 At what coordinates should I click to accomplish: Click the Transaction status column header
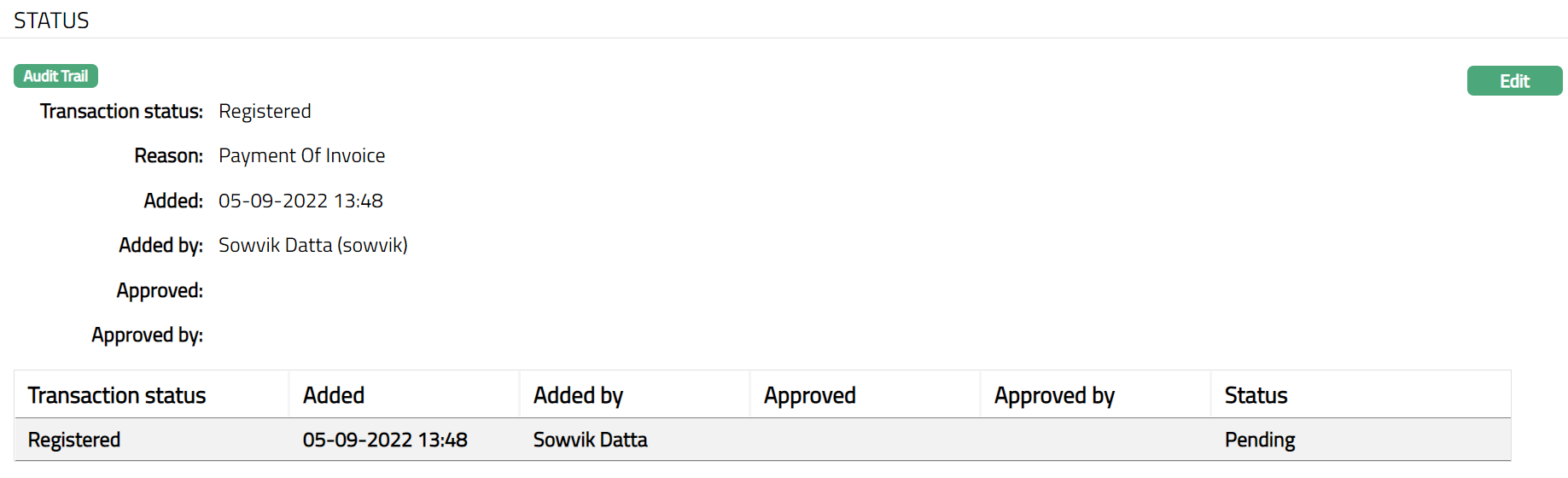117,395
